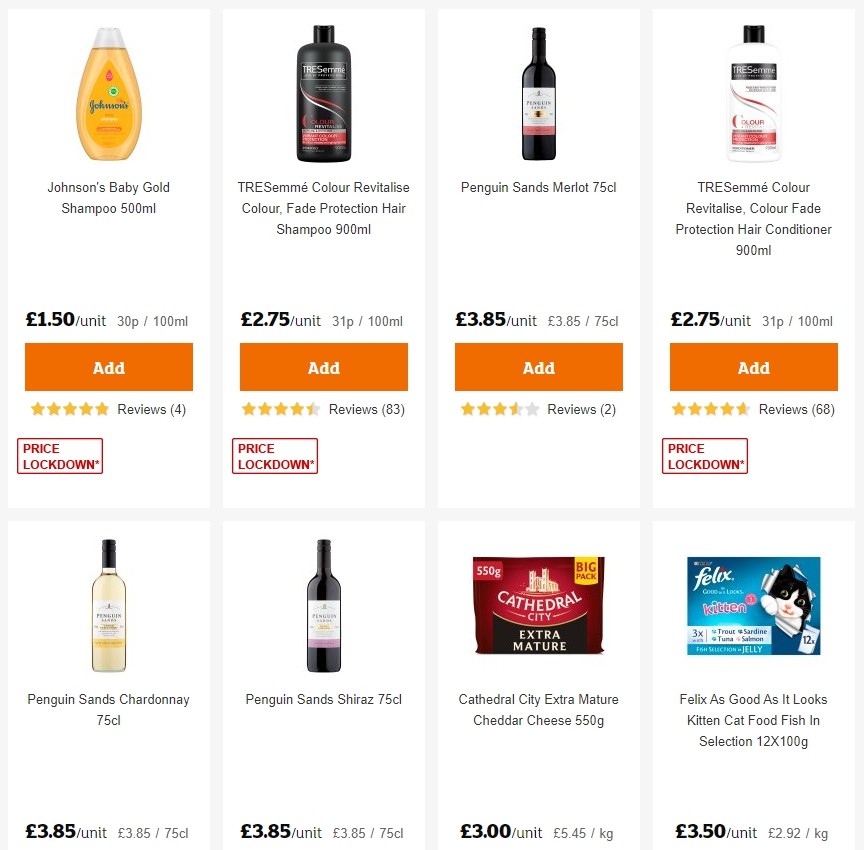
Task: Add TRESemmé Colour Fade Conditioner to basket
Action: (x=753, y=367)
